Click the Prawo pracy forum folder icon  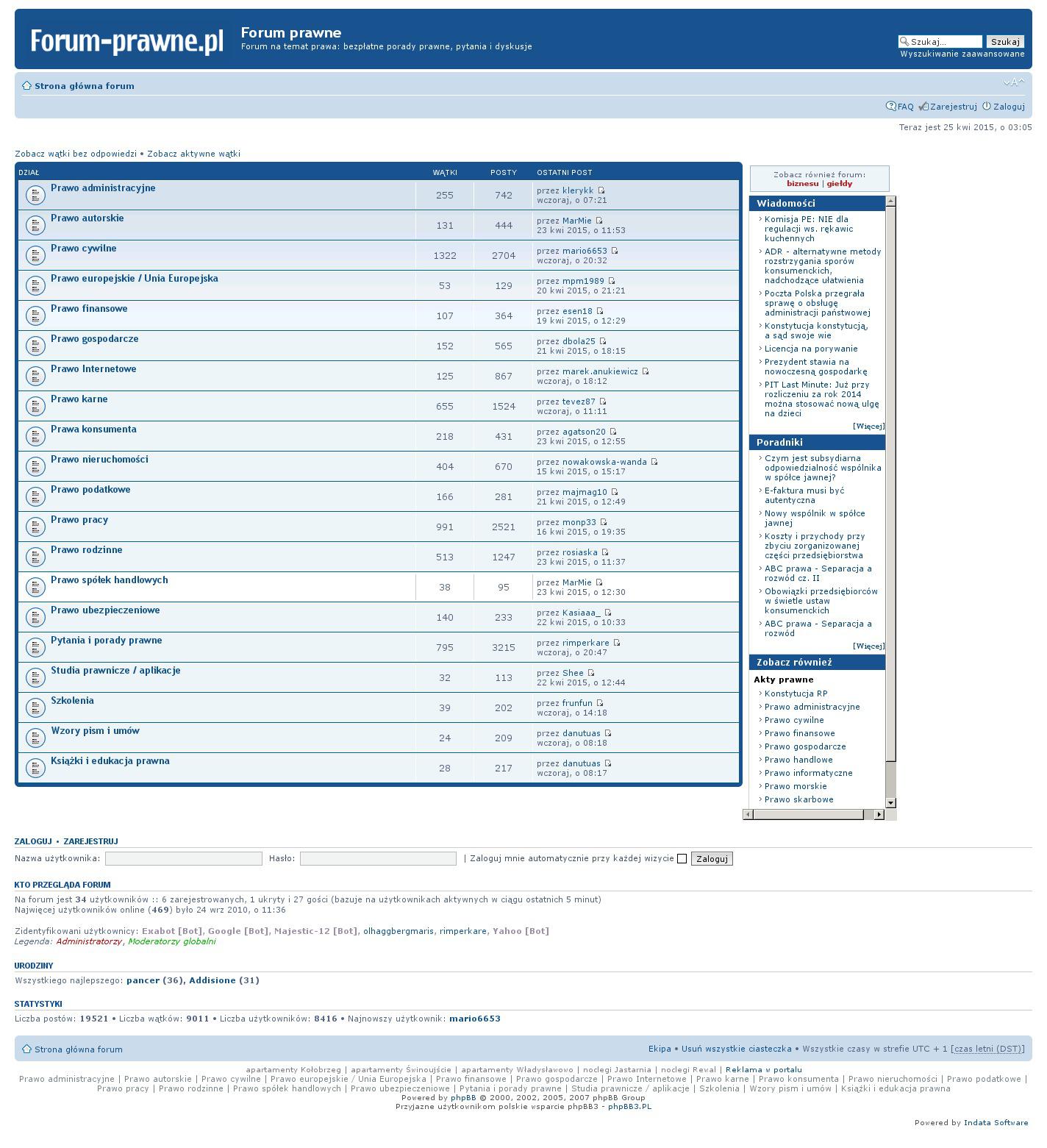click(x=35, y=527)
